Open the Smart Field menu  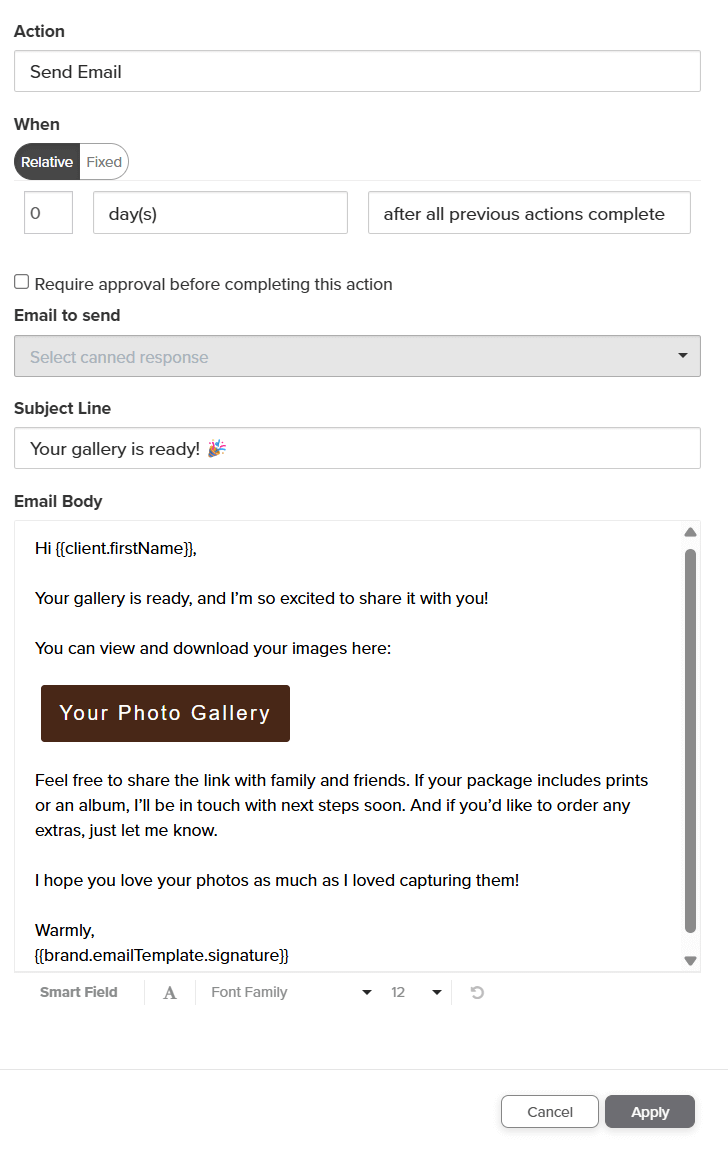click(79, 993)
